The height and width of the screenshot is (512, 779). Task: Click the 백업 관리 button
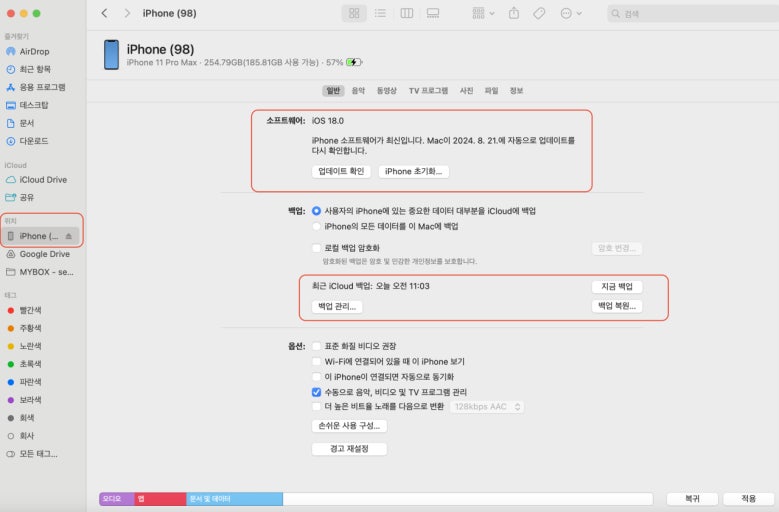coord(337,306)
